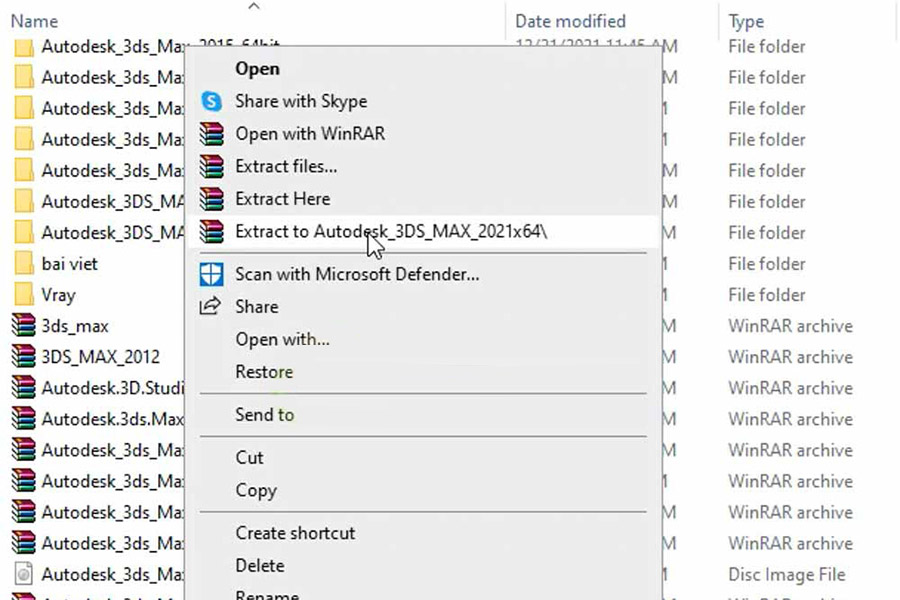900x600 pixels.
Task: Choose Extract to Autodesk_3DS_MAX_2021x64\
Action: [425, 231]
